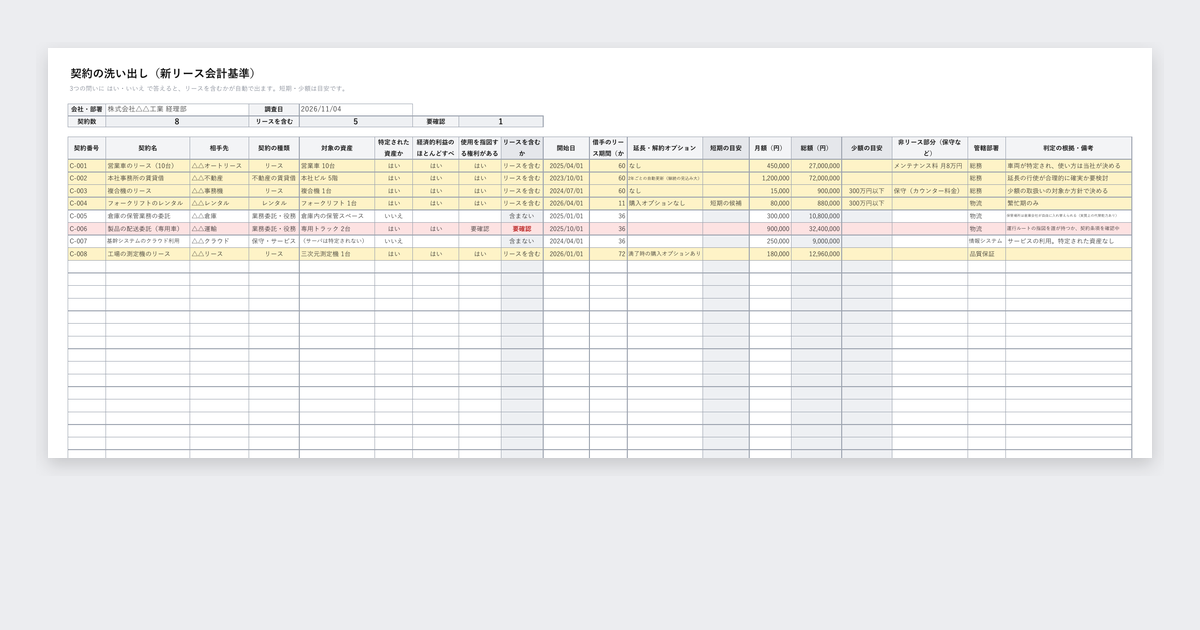The height and width of the screenshot is (630, 1200).
Task: Select the start date 2024/04/01
Action: (566, 241)
